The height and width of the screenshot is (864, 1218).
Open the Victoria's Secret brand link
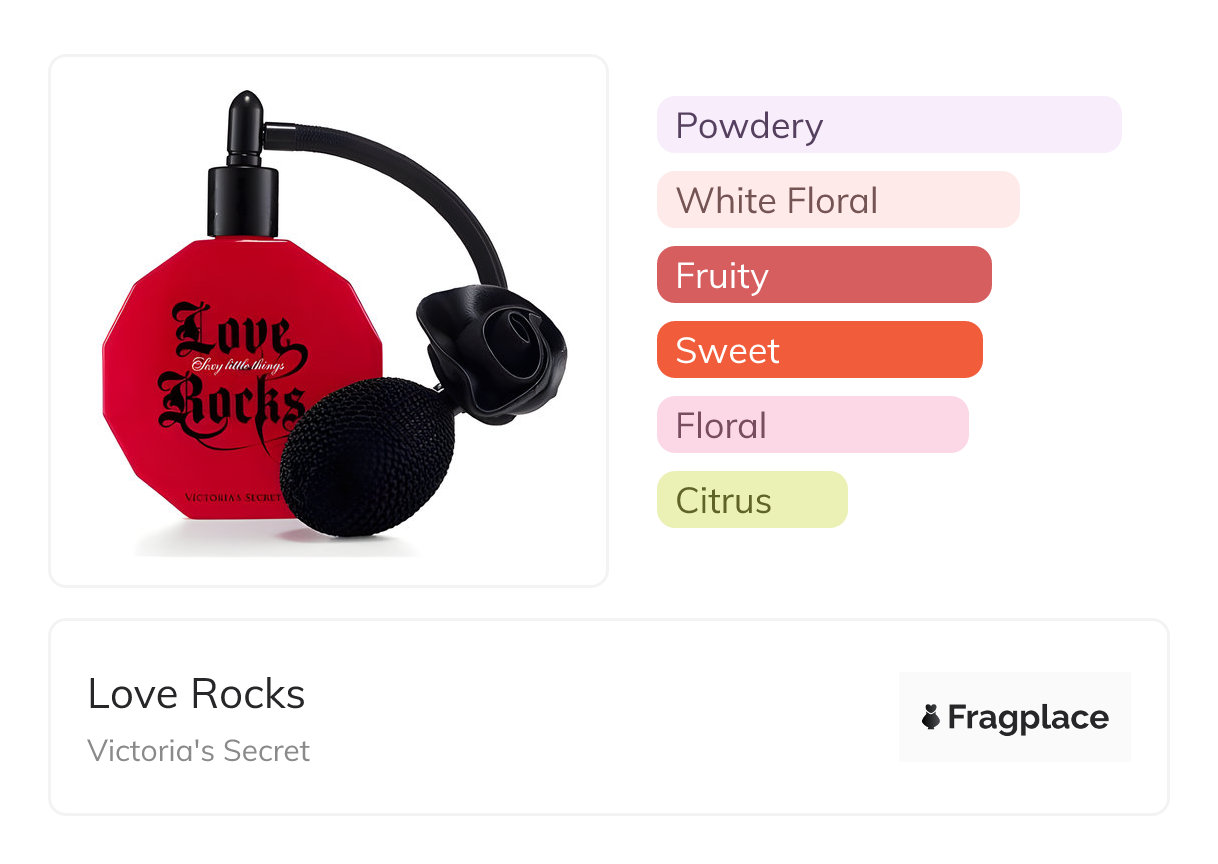tap(199, 751)
